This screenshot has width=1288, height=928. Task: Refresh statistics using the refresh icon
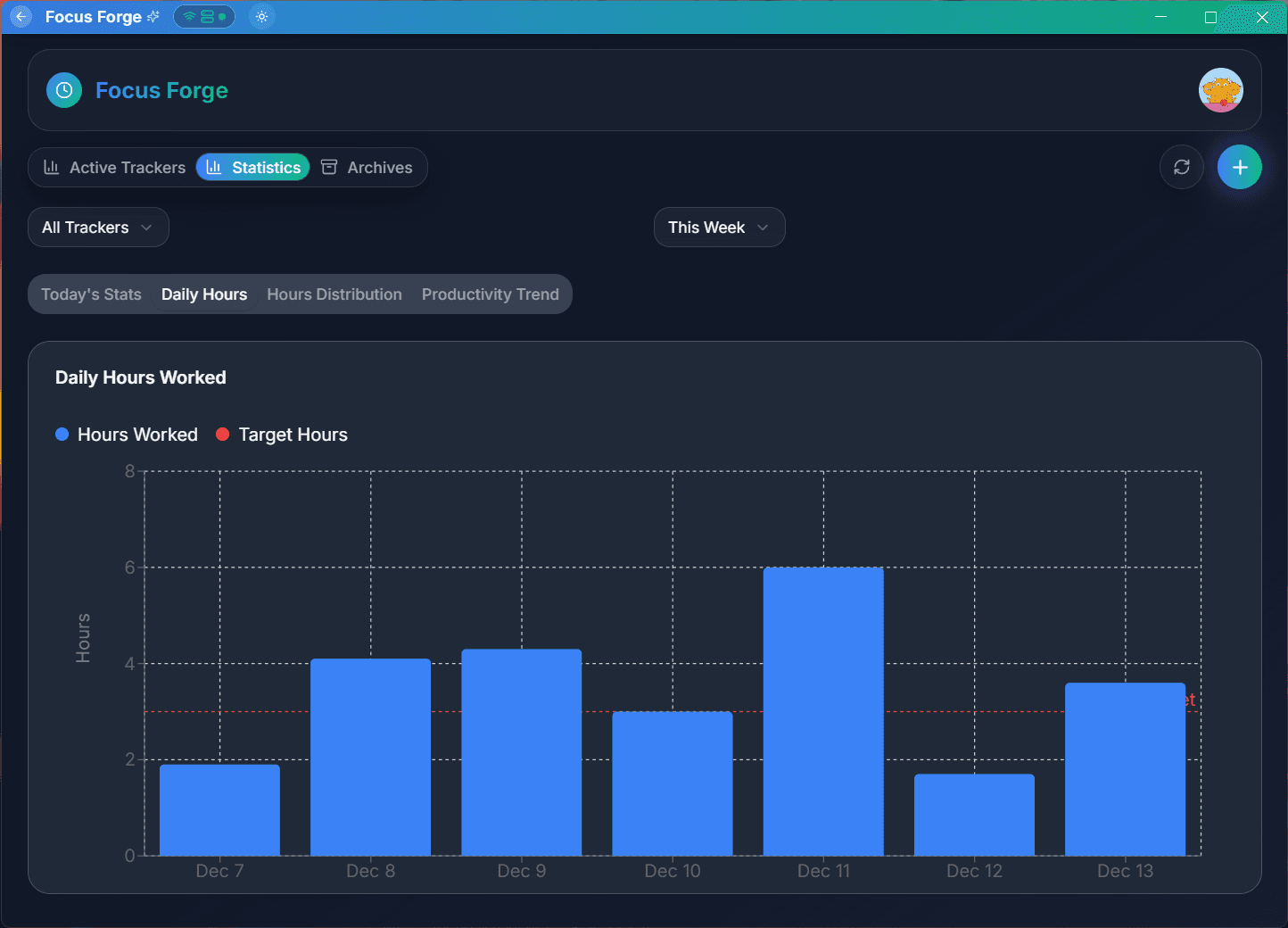(1181, 167)
